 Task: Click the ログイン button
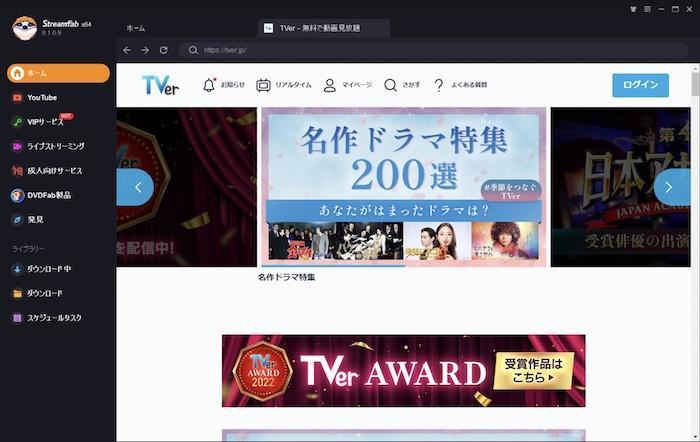[x=640, y=85]
